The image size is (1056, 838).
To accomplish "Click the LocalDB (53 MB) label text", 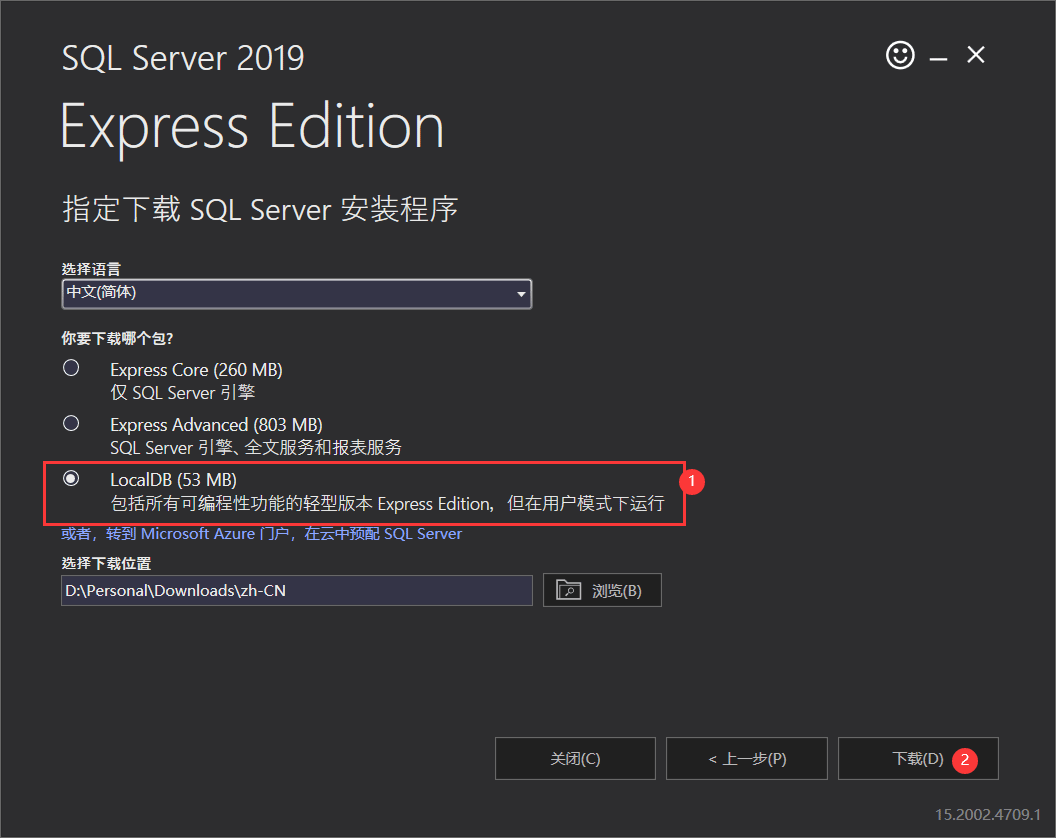I will click(173, 480).
